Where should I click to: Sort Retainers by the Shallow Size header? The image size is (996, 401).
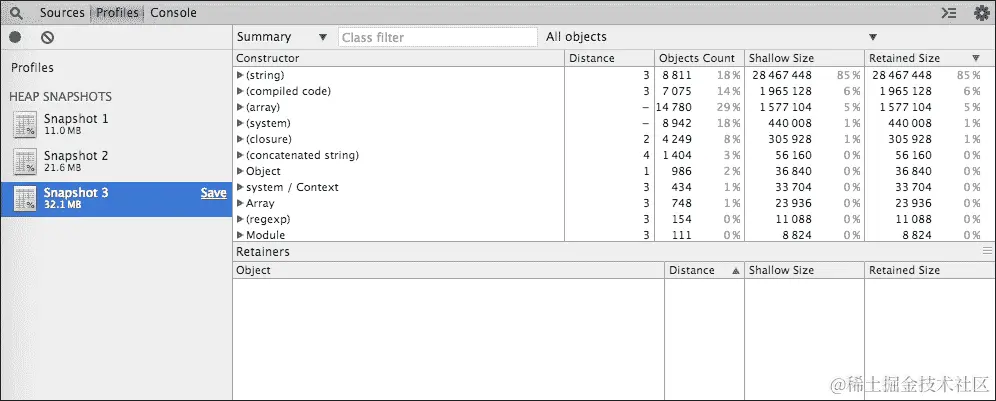804,270
